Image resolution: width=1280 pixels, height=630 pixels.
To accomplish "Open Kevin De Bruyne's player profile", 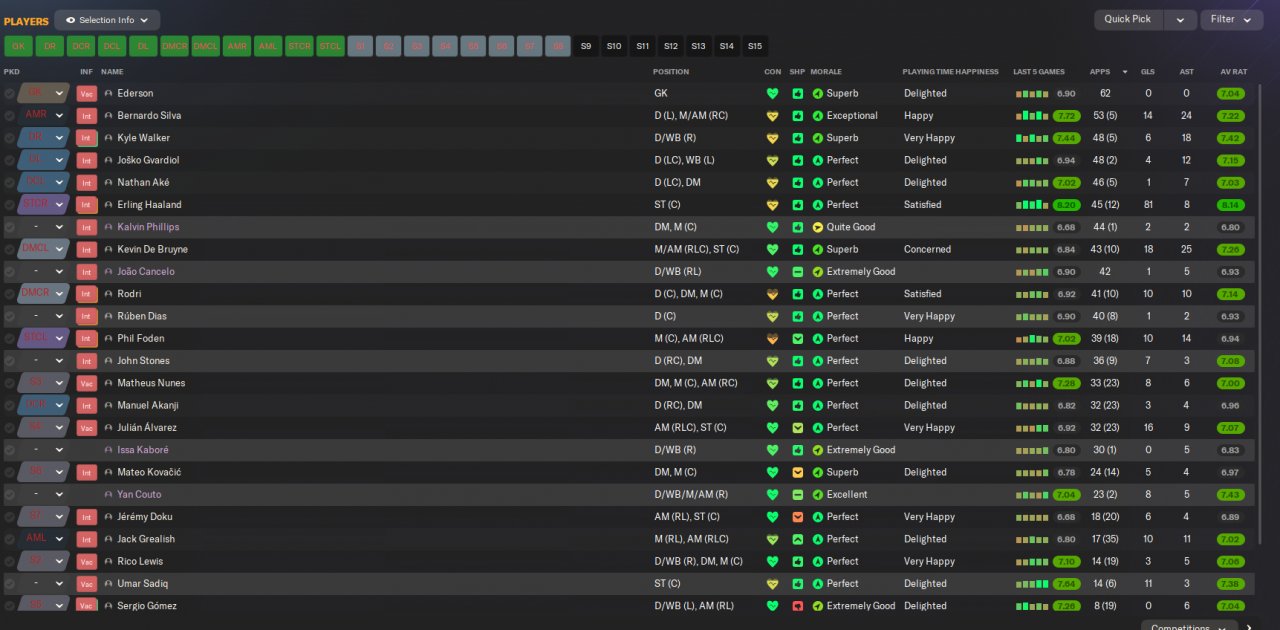I will (x=152, y=250).
